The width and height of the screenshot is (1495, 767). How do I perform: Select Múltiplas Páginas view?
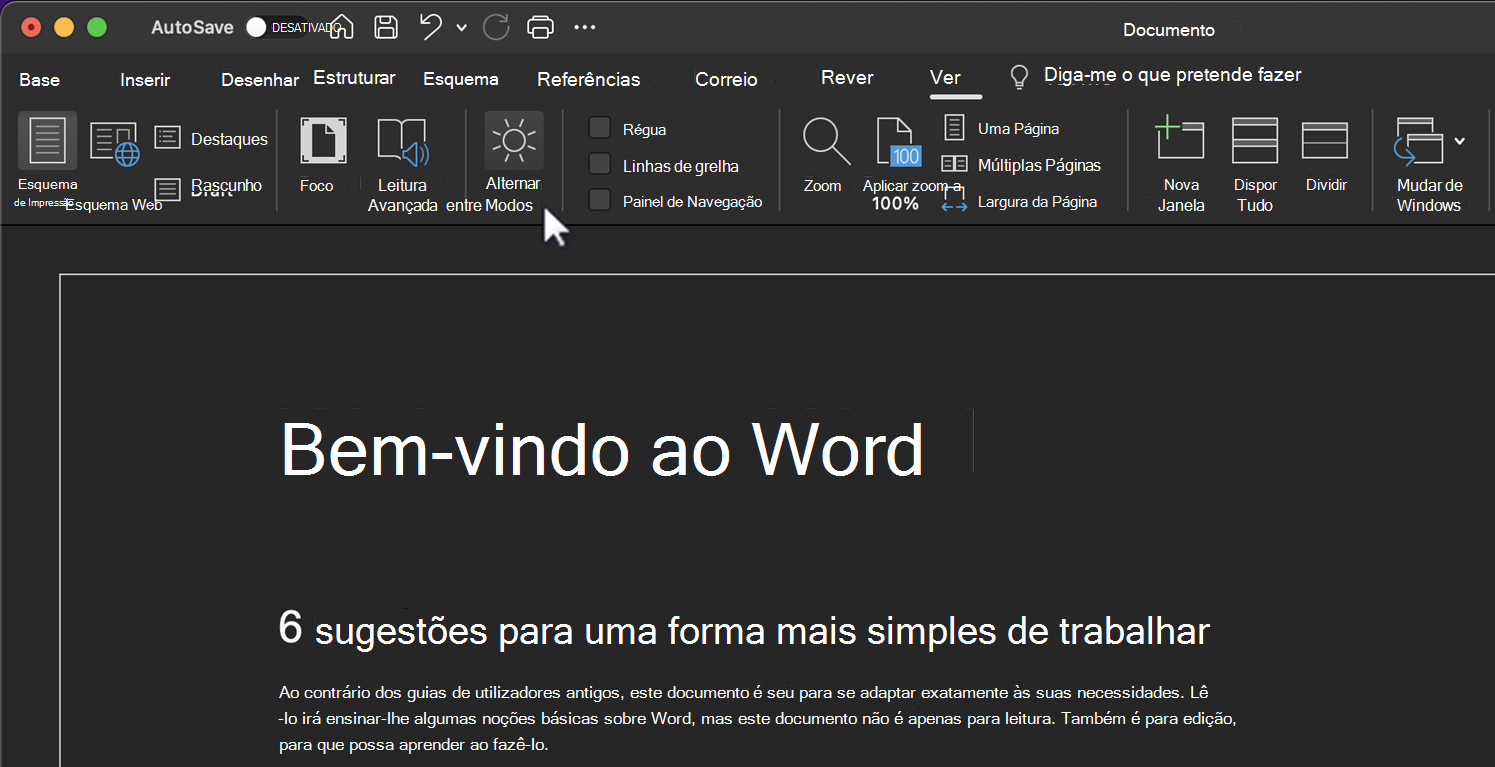pos(1021,165)
